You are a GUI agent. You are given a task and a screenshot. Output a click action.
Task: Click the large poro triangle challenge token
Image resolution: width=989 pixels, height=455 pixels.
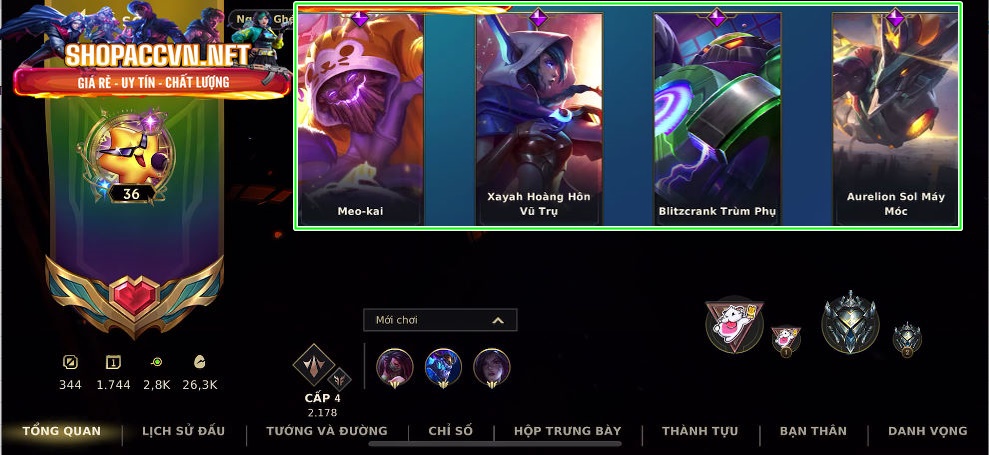tap(734, 324)
